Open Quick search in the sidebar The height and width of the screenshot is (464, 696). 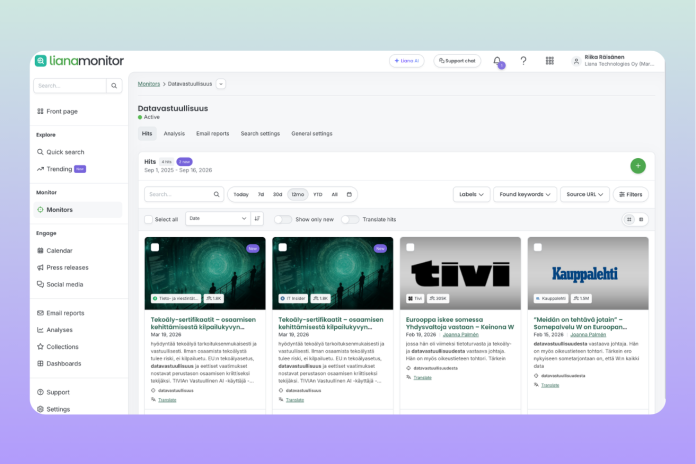coord(60,152)
